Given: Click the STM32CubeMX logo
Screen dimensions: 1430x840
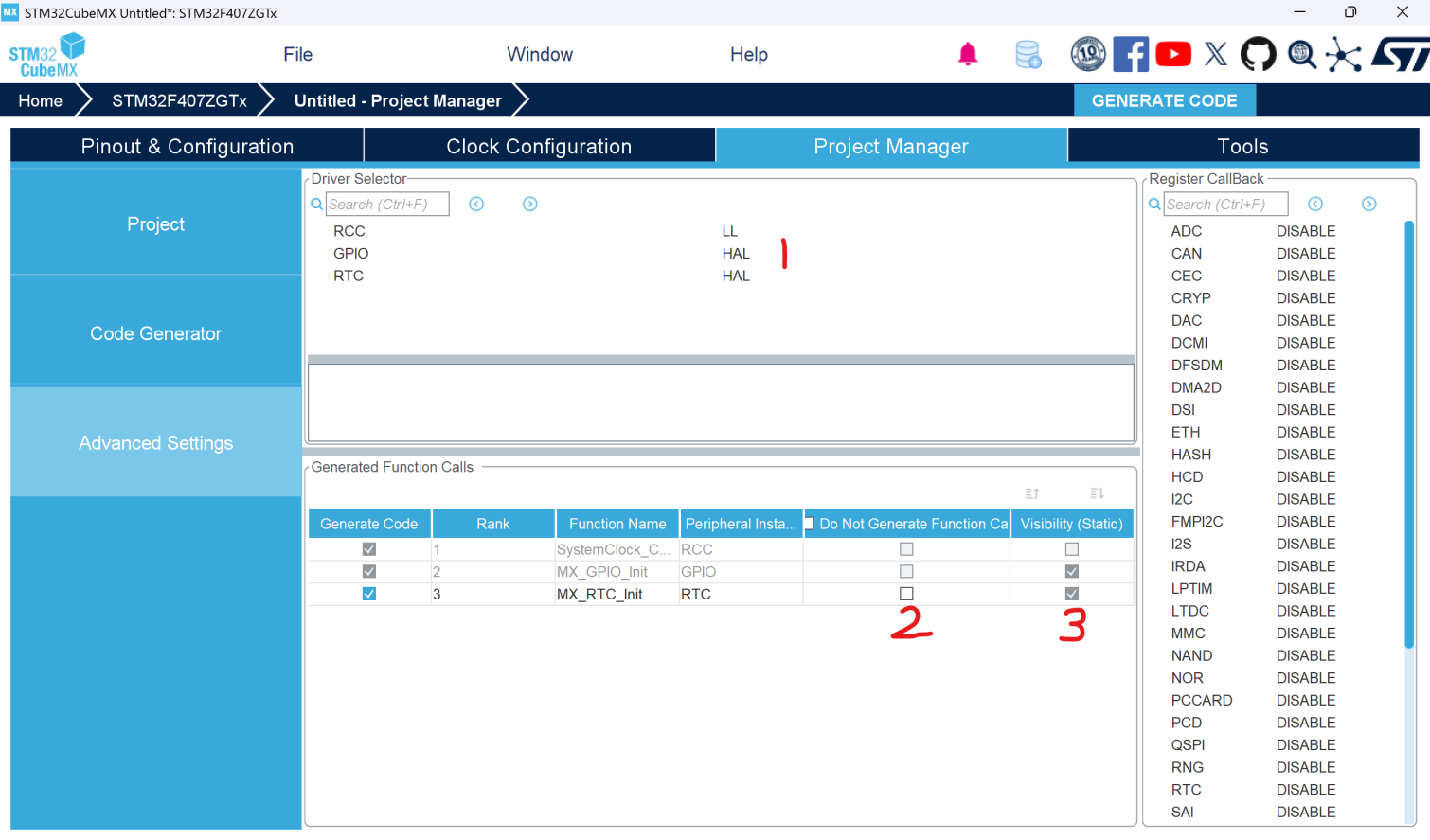Looking at the screenshot, I should click(x=47, y=55).
